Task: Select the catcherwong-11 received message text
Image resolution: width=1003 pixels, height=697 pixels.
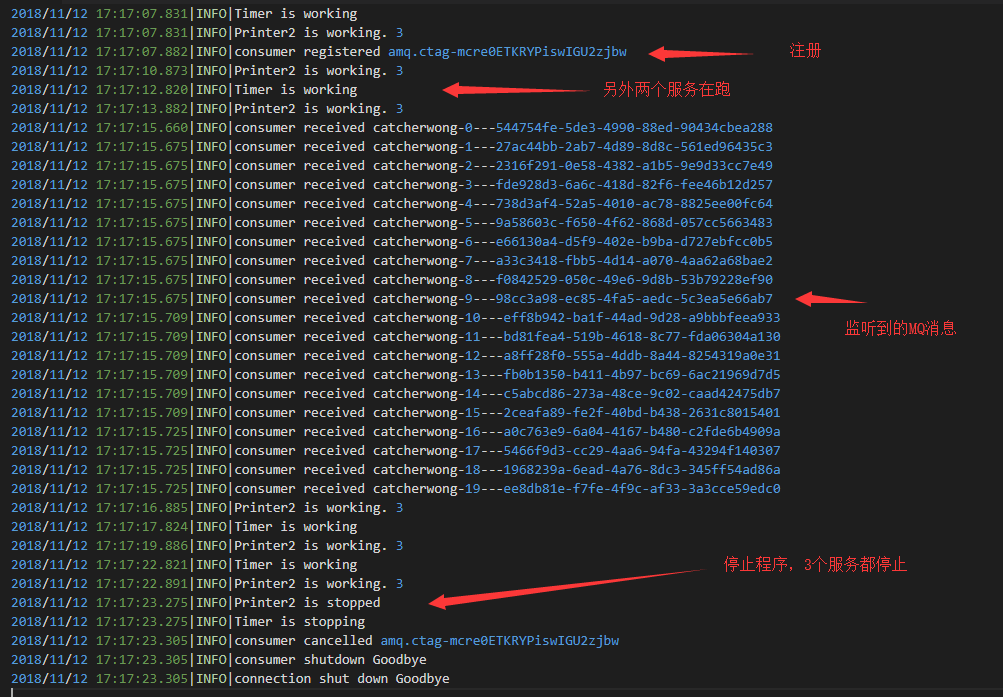Action: [x=507, y=337]
